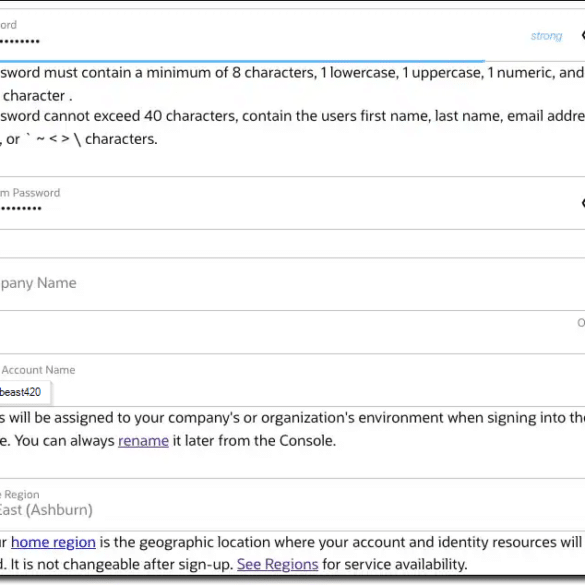Click the strong password strength label
This screenshot has width=585, height=585.
(546, 36)
